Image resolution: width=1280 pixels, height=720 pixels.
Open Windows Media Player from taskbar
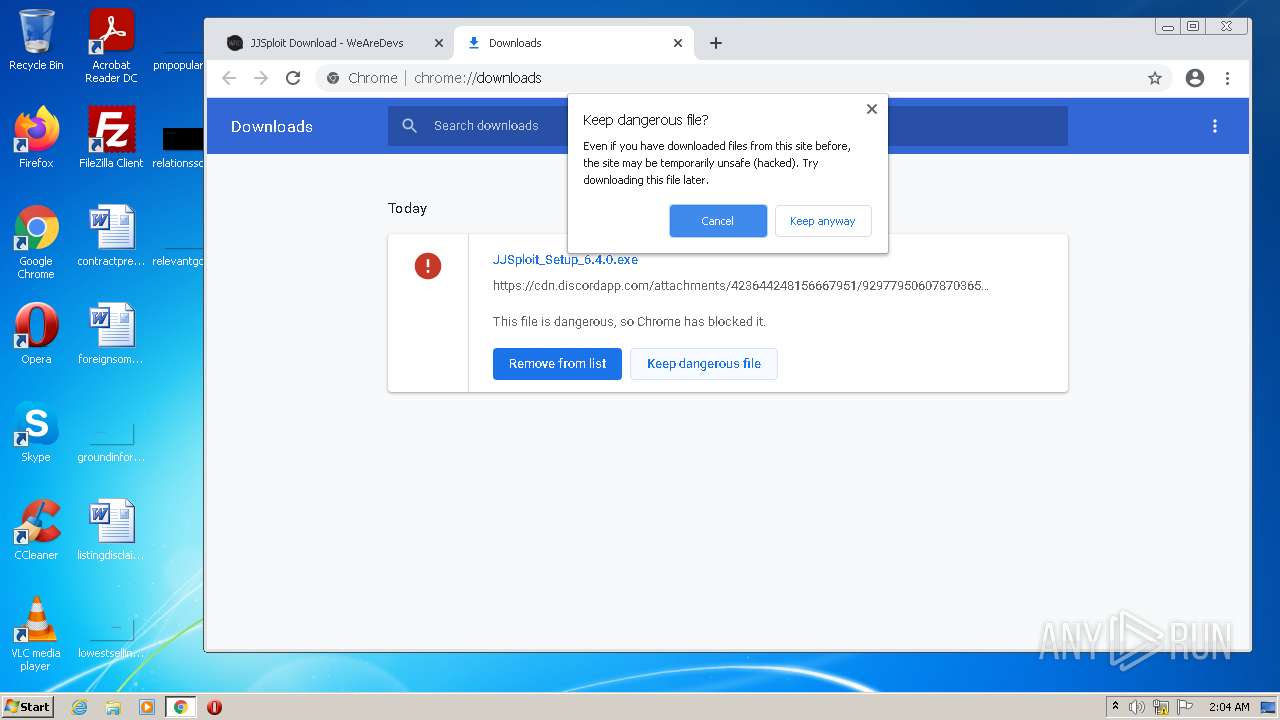[x=147, y=707]
